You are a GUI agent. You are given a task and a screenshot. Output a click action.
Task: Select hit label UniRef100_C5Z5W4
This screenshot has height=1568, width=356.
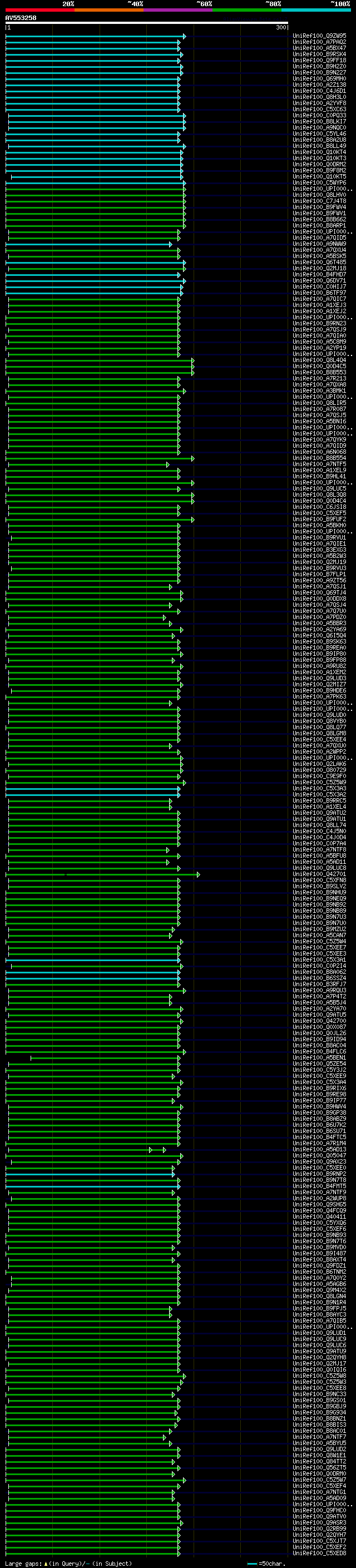[x=319, y=942]
